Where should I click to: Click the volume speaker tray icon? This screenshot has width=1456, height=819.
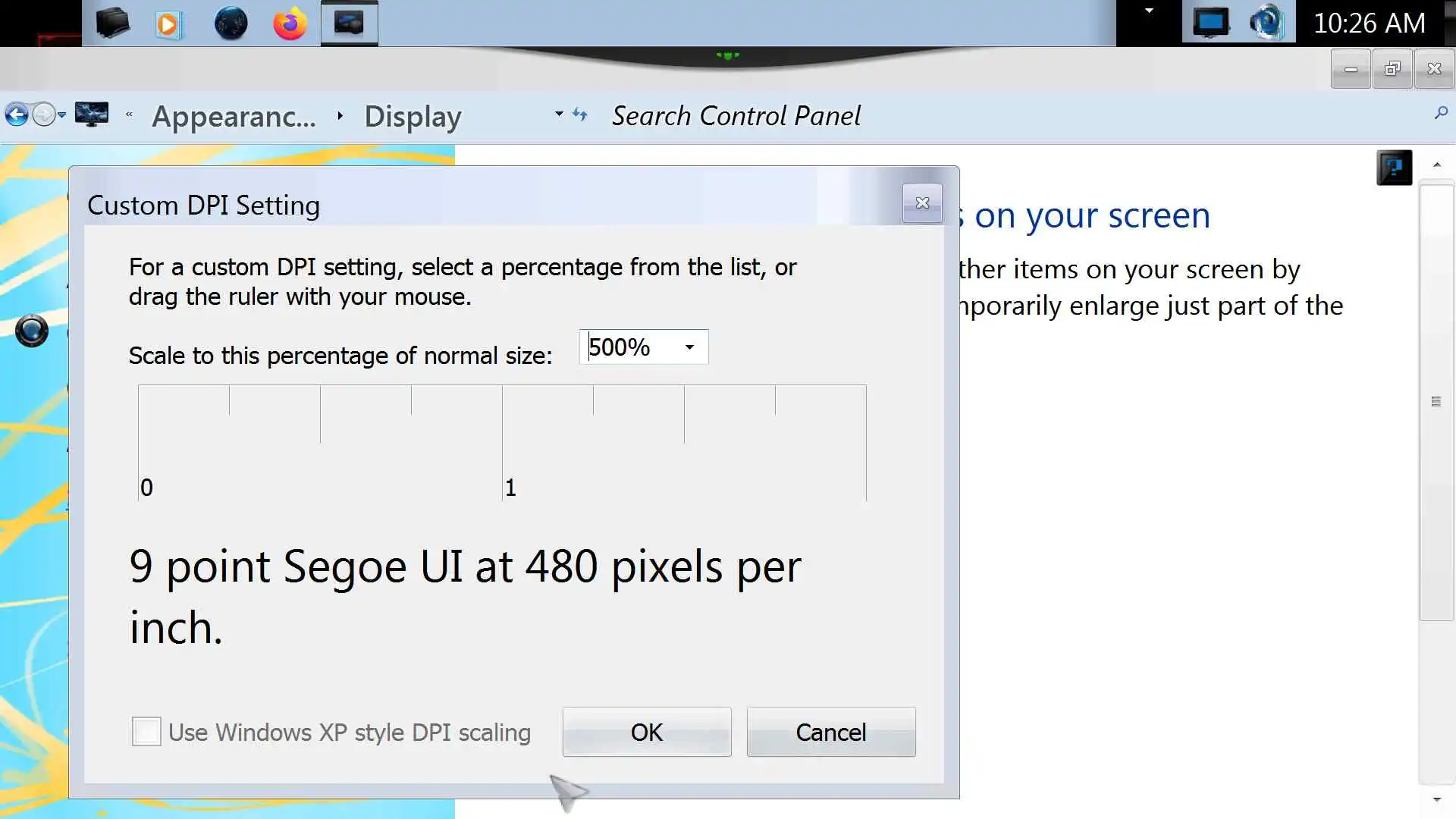tap(1266, 23)
